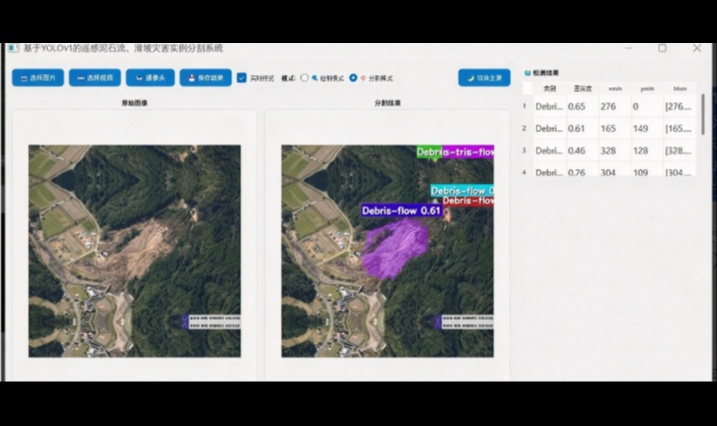Toggle the blue real-time detection checkbox
Image resolution: width=717 pixels, height=426 pixels.
[x=241, y=78]
